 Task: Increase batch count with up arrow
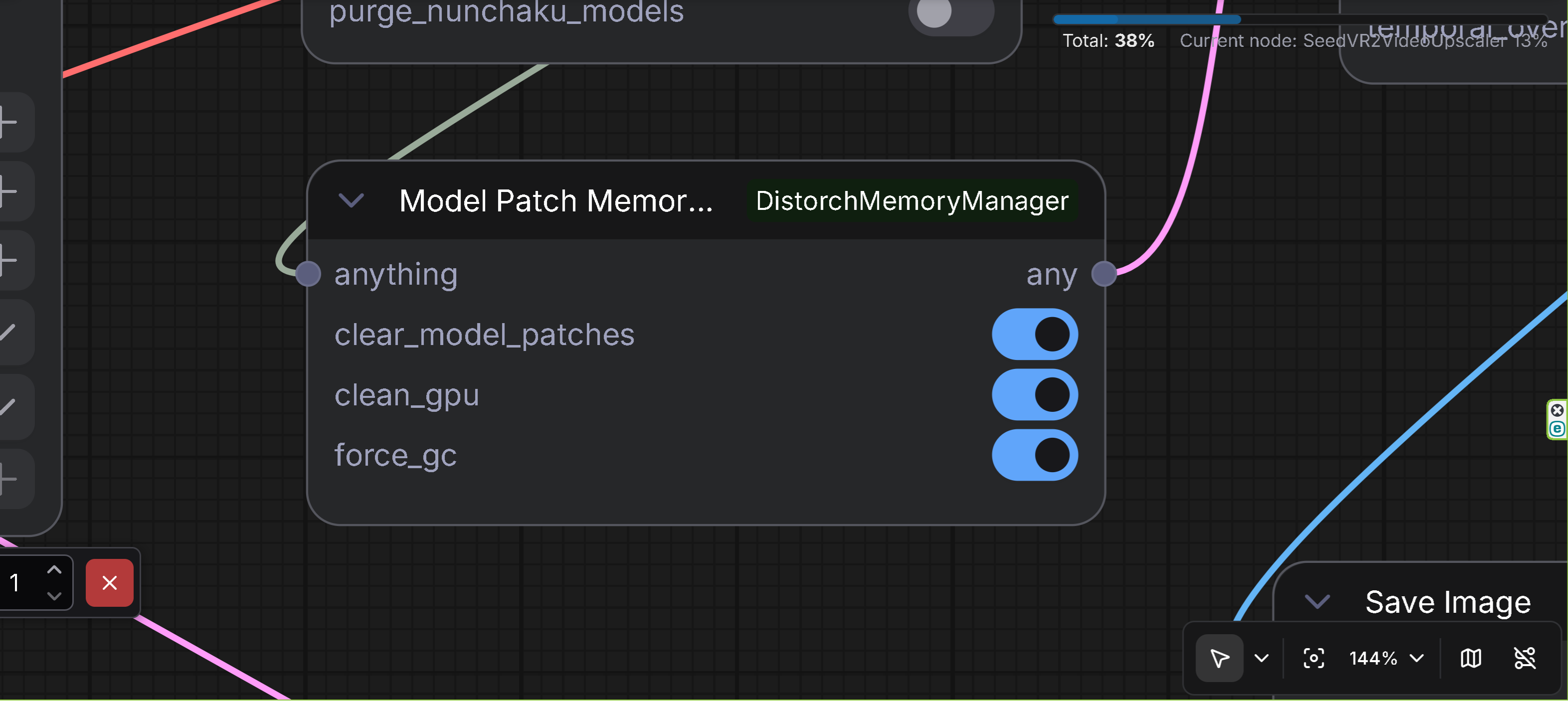pos(54,570)
